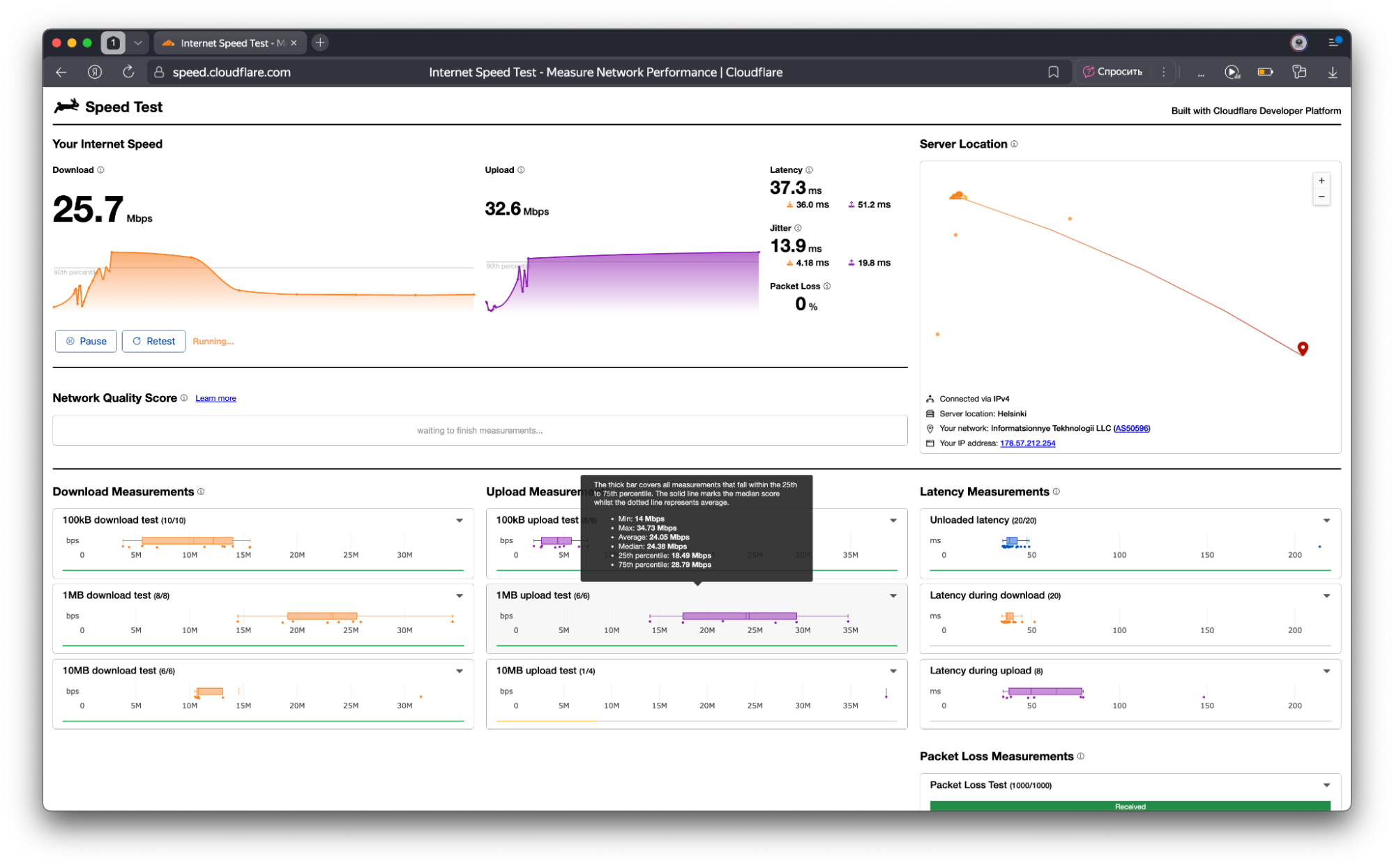This screenshot has height=868, width=1394.
Task: Click the red location pin on map
Action: pos(1302,349)
